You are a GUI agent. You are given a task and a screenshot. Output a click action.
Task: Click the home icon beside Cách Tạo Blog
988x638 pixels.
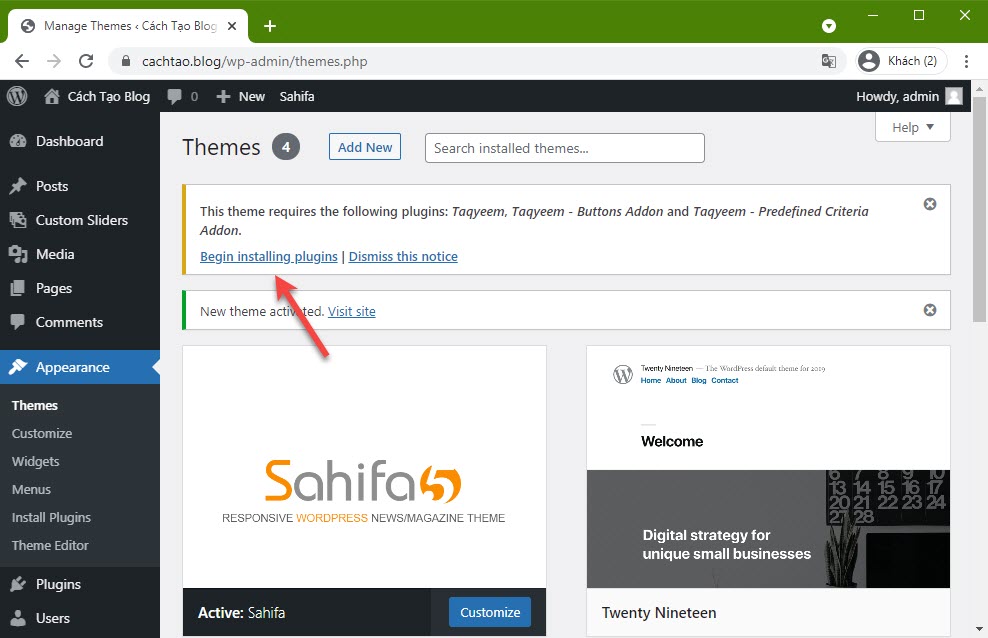point(52,96)
